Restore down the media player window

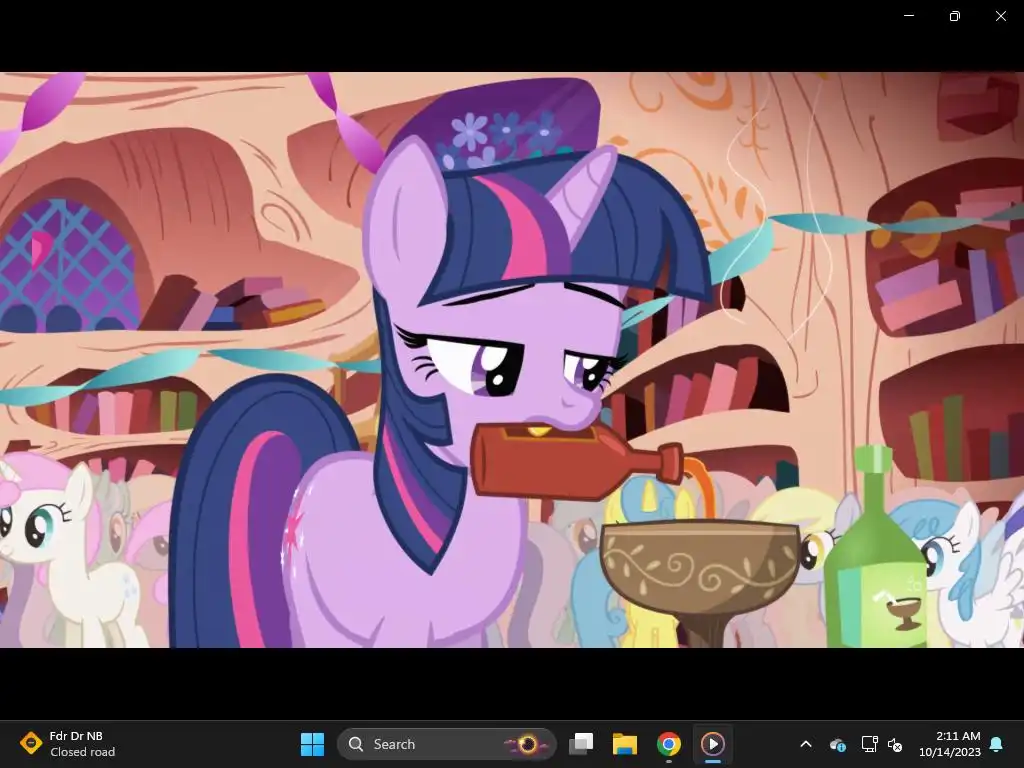pyautogui.click(x=955, y=16)
